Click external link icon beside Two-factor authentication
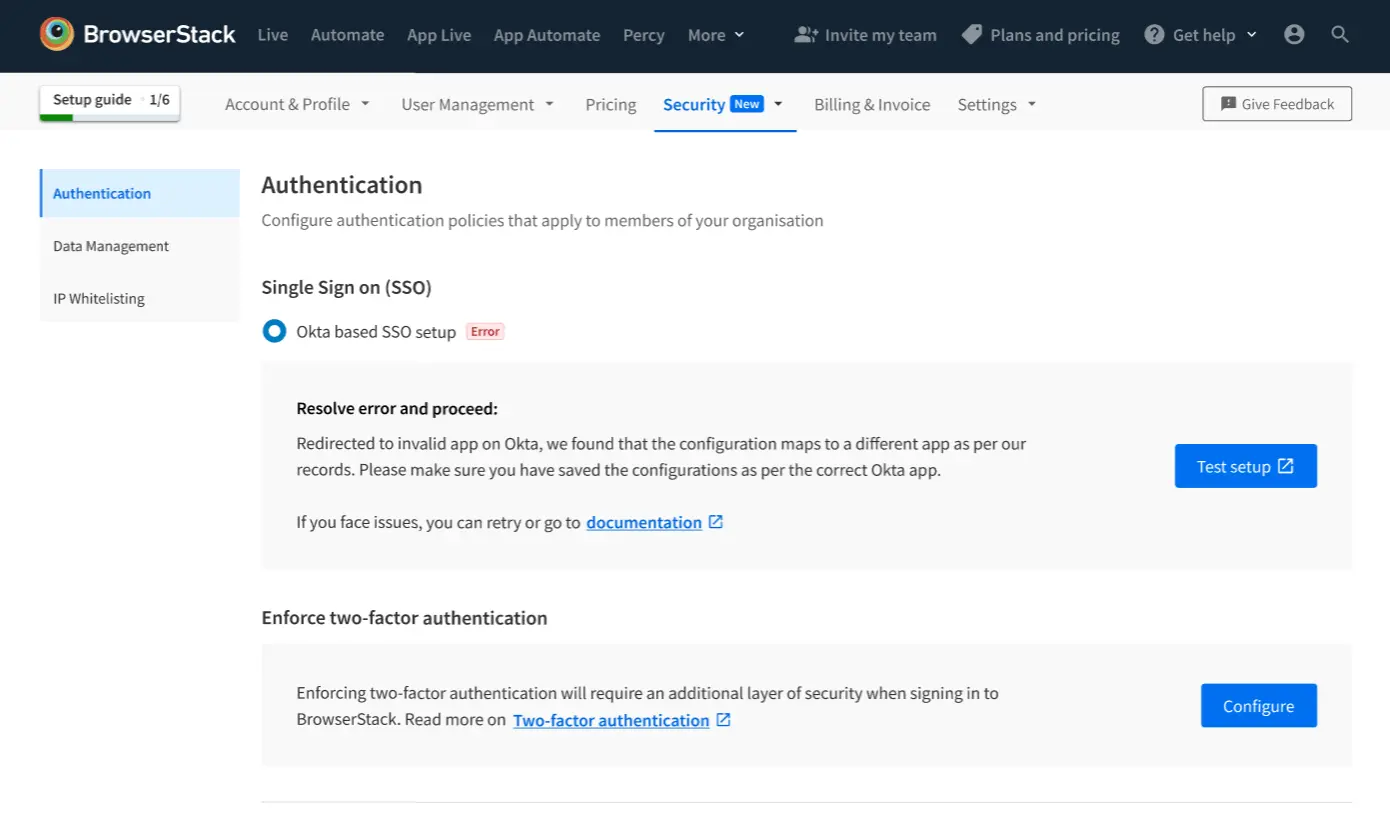 click(x=723, y=720)
